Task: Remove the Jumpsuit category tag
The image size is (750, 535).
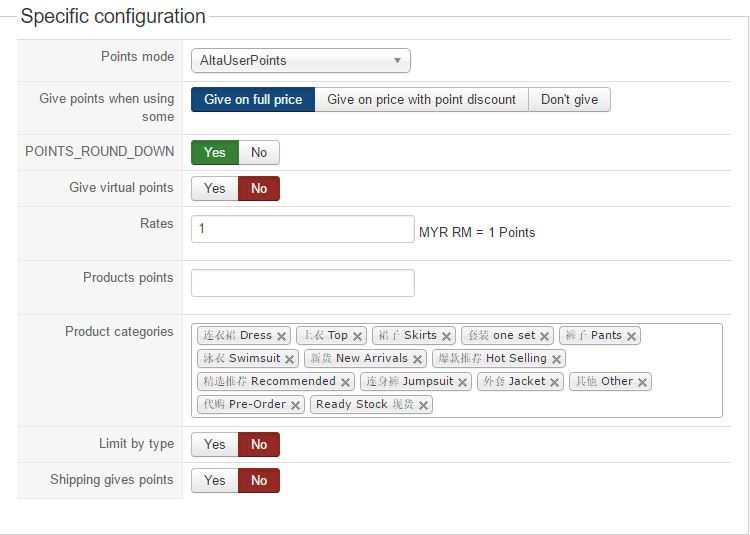Action: click(x=463, y=382)
